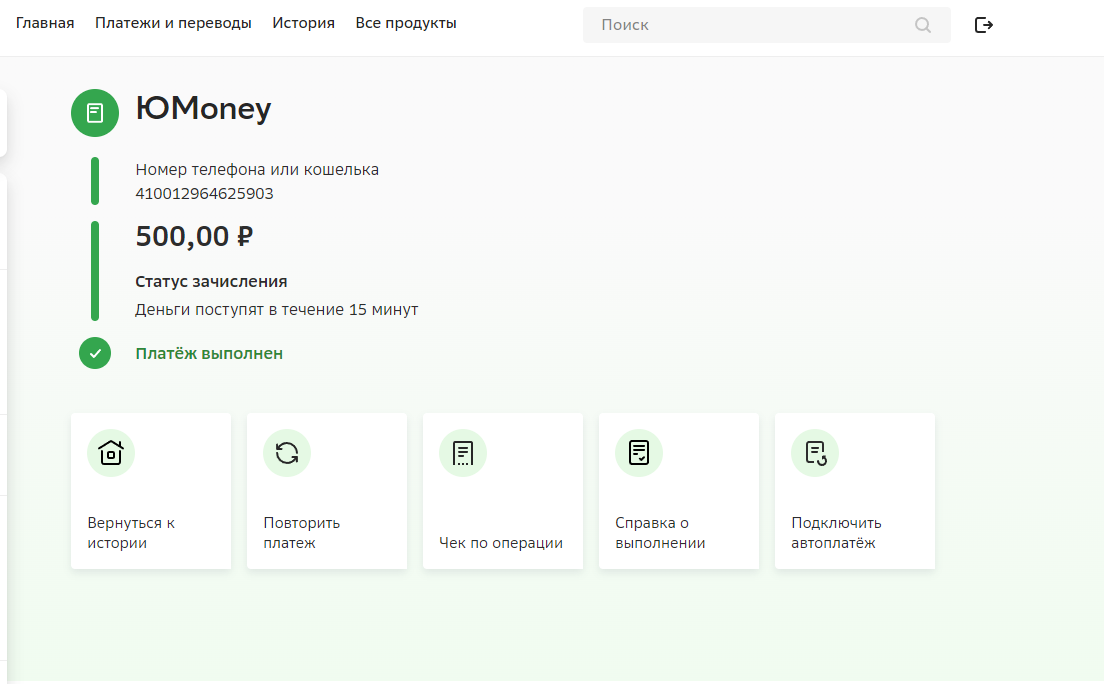Click into the Поиск search field
This screenshot has width=1104, height=684.
[x=767, y=25]
